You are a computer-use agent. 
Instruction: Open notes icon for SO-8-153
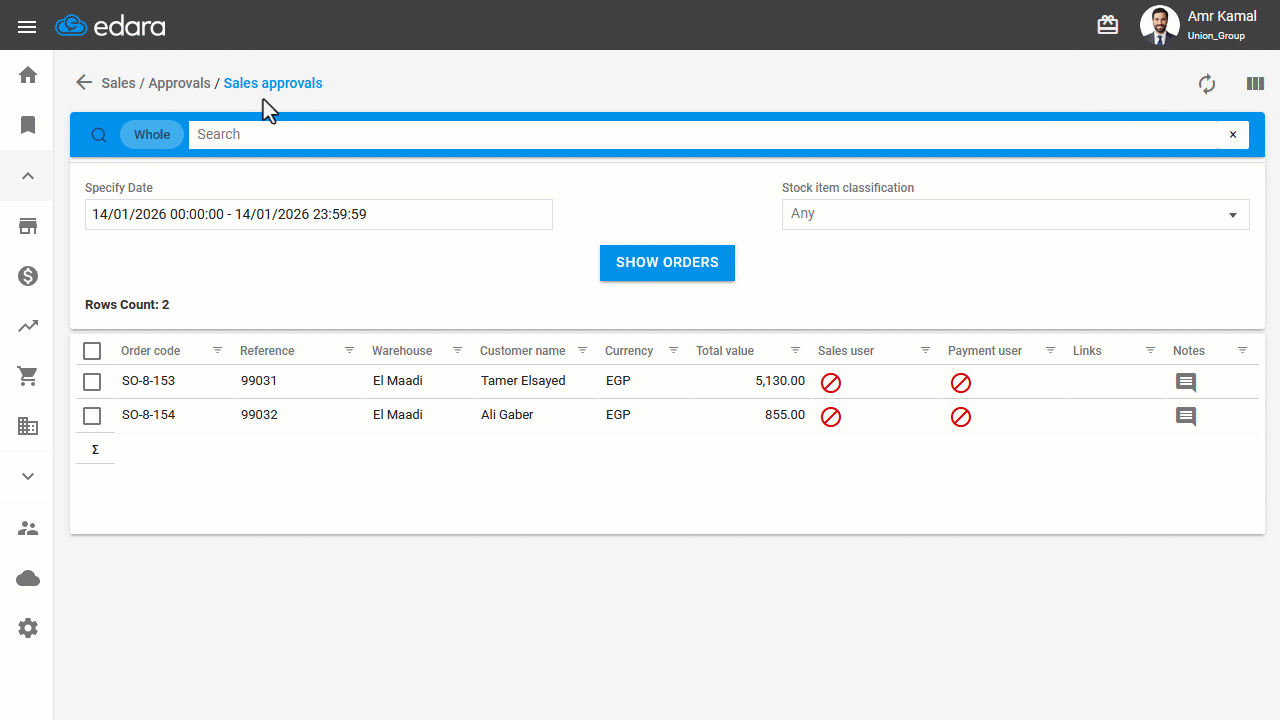click(1186, 383)
